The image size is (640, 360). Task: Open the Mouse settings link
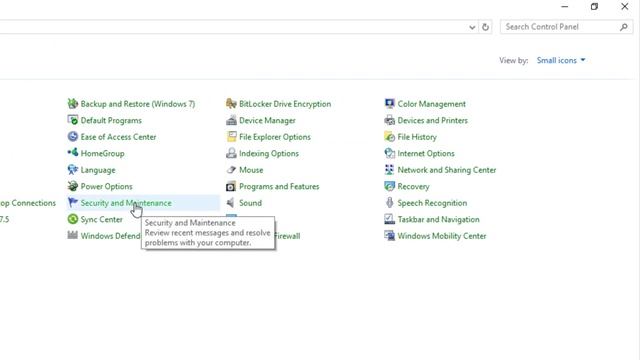click(x=251, y=170)
